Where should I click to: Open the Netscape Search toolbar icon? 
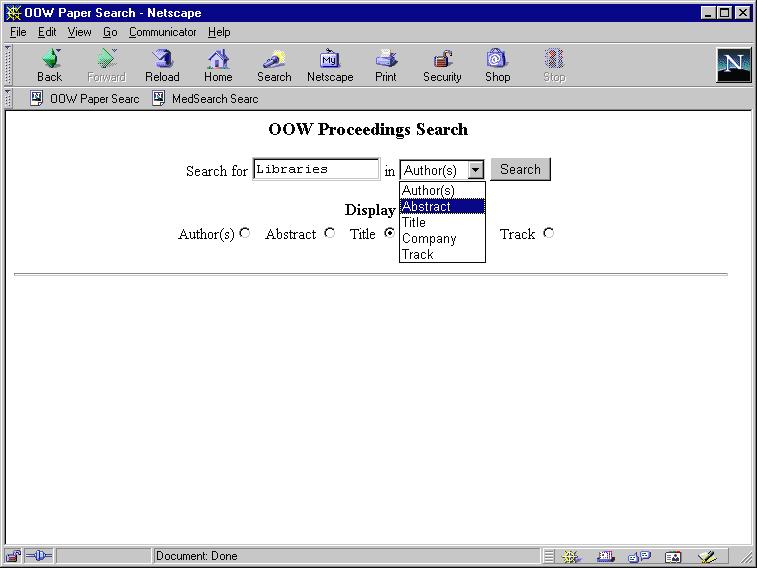pyautogui.click(x=274, y=64)
